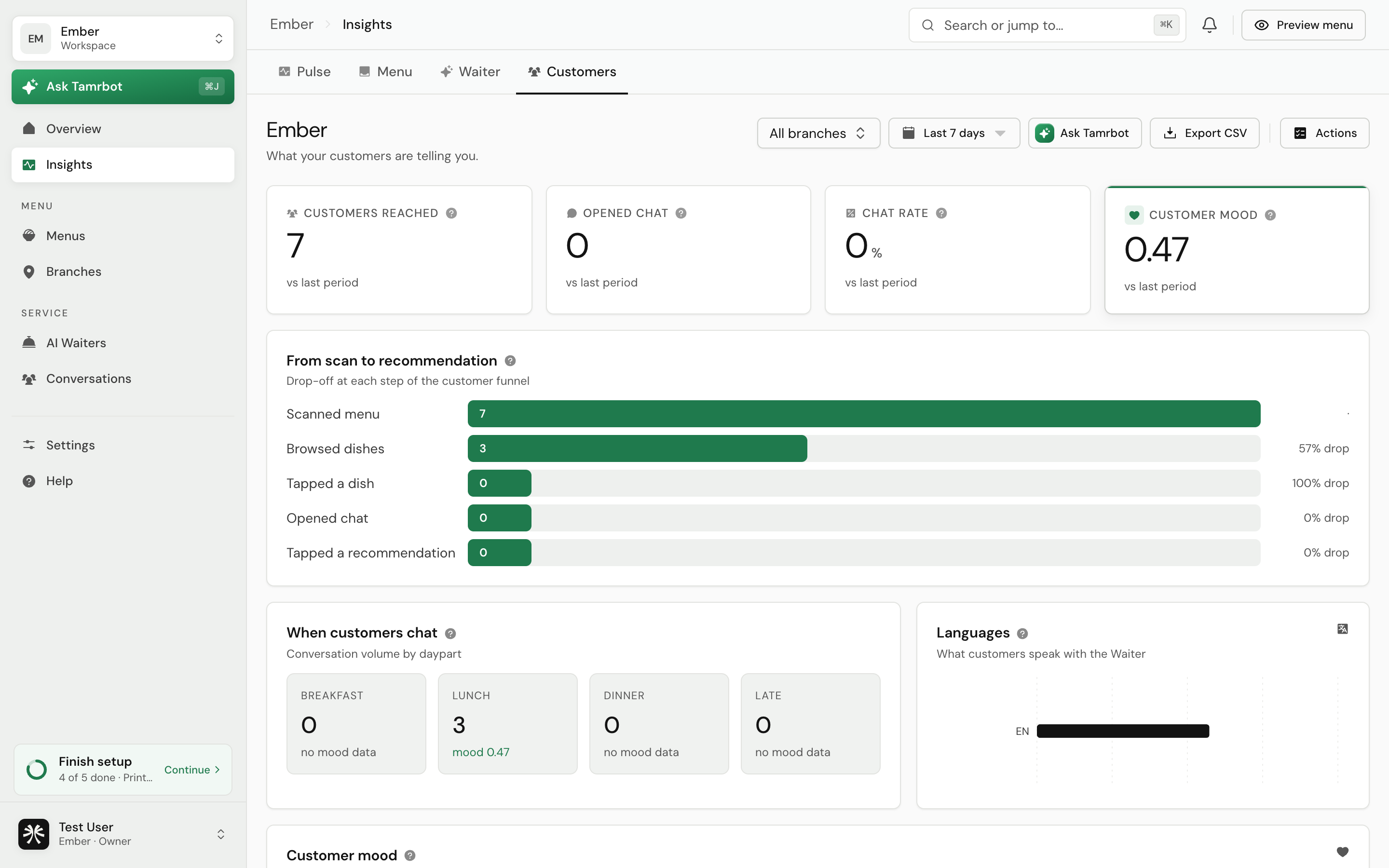Click the help icon beside Customers Reached
Viewport: 1389px width, 868px height.
click(451, 213)
